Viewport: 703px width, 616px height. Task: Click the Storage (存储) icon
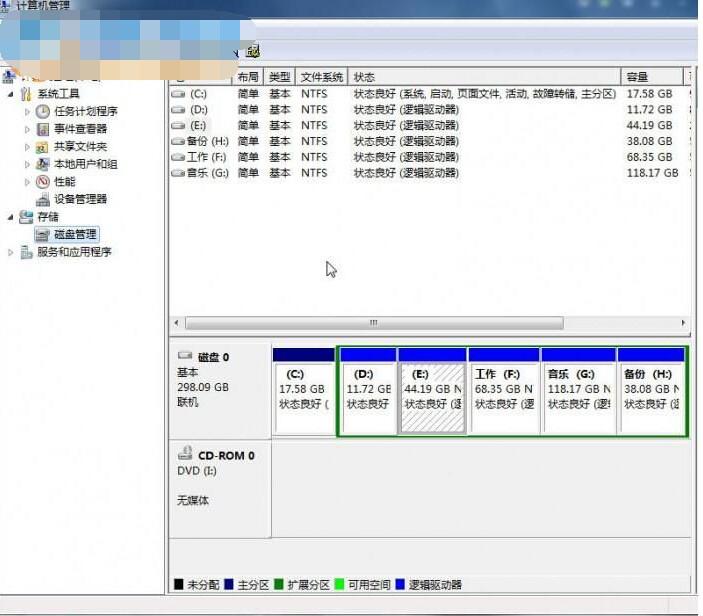[x=26, y=217]
